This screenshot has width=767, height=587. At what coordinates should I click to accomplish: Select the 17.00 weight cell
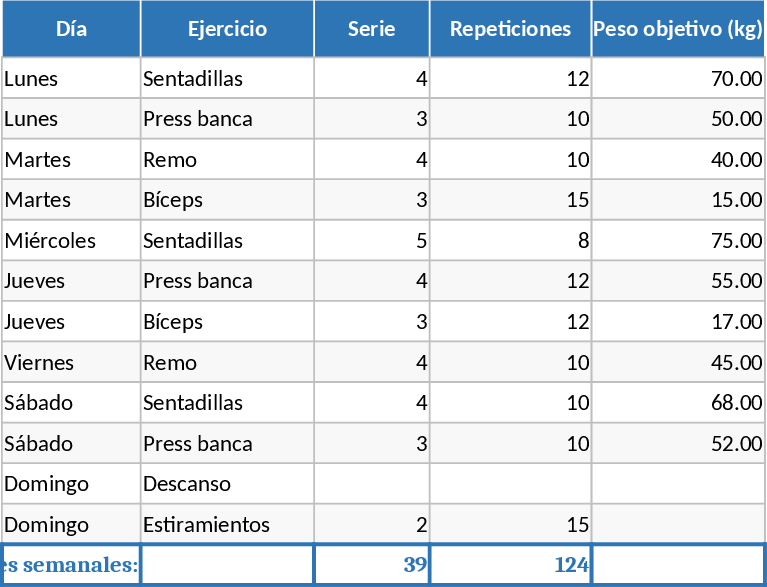678,322
